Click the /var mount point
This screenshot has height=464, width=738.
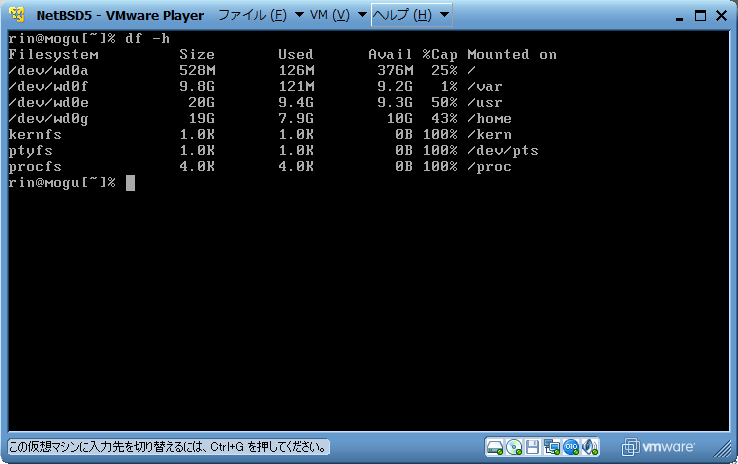tap(485, 87)
